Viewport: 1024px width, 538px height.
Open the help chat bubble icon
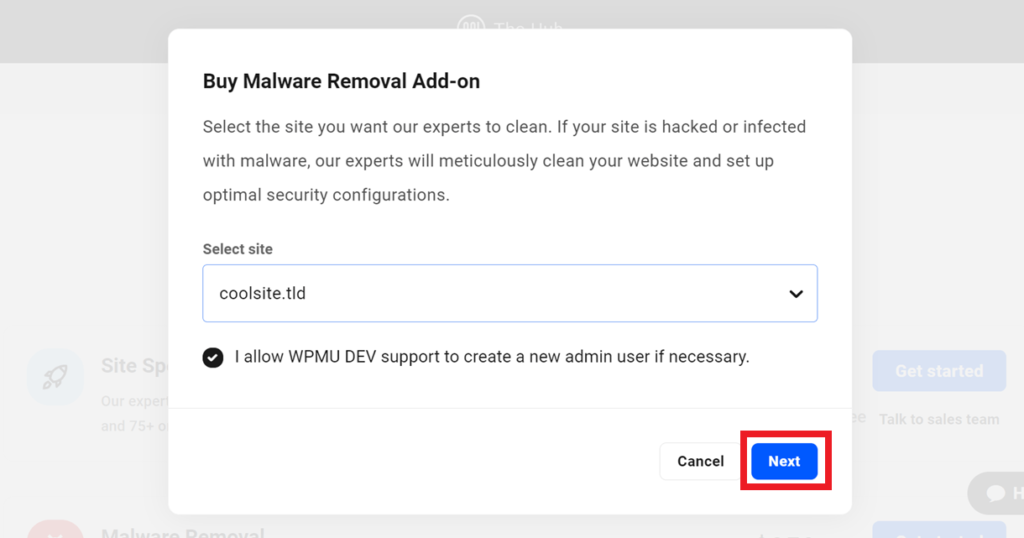tap(996, 493)
